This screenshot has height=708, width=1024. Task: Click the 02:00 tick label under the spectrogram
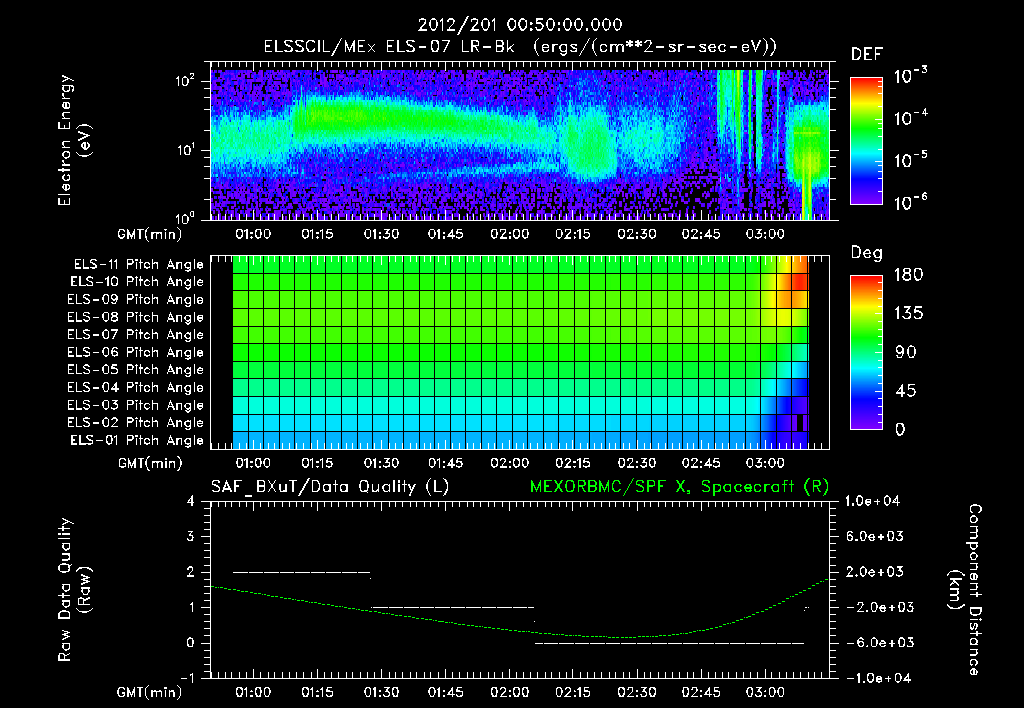pos(509,234)
